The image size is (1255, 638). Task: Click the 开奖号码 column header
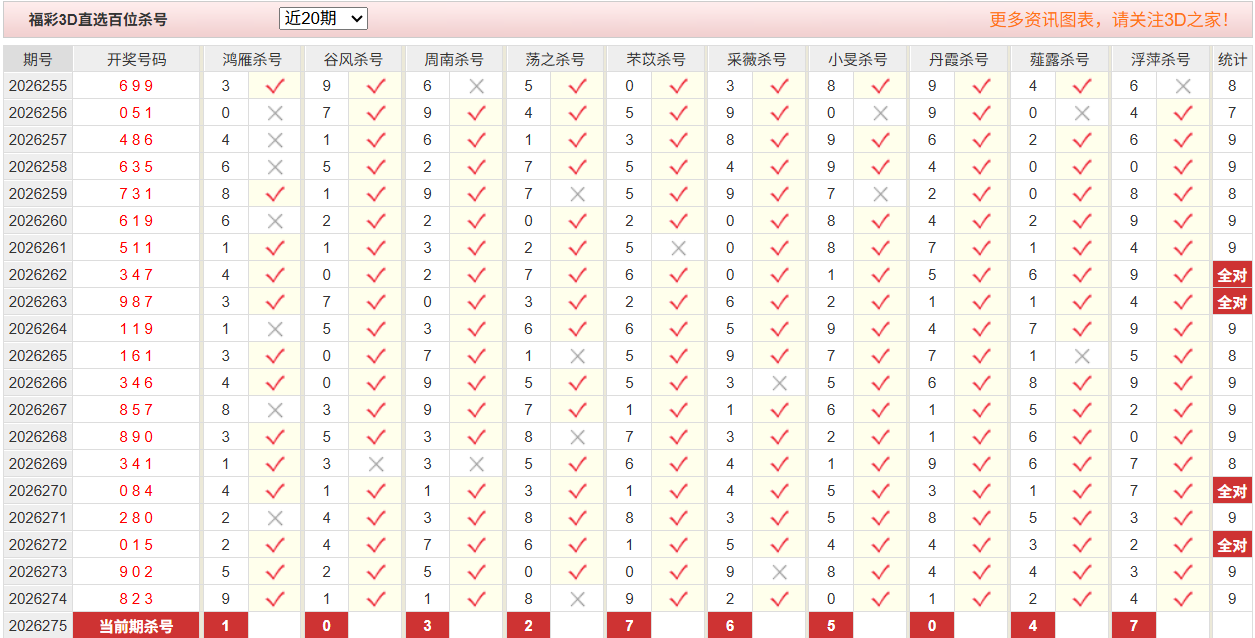(x=136, y=59)
